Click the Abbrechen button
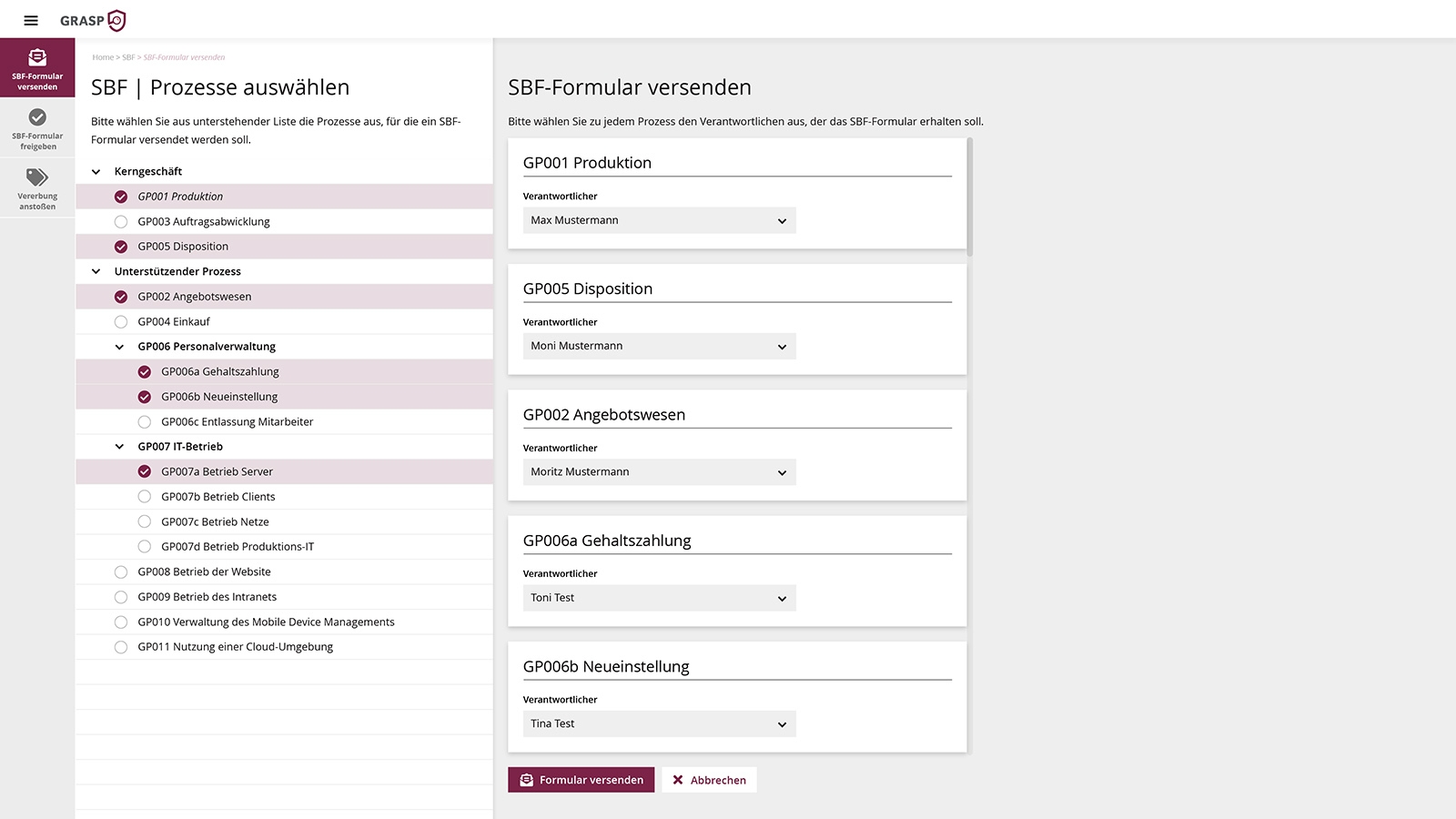This screenshot has height=819, width=1456. pyautogui.click(x=709, y=780)
